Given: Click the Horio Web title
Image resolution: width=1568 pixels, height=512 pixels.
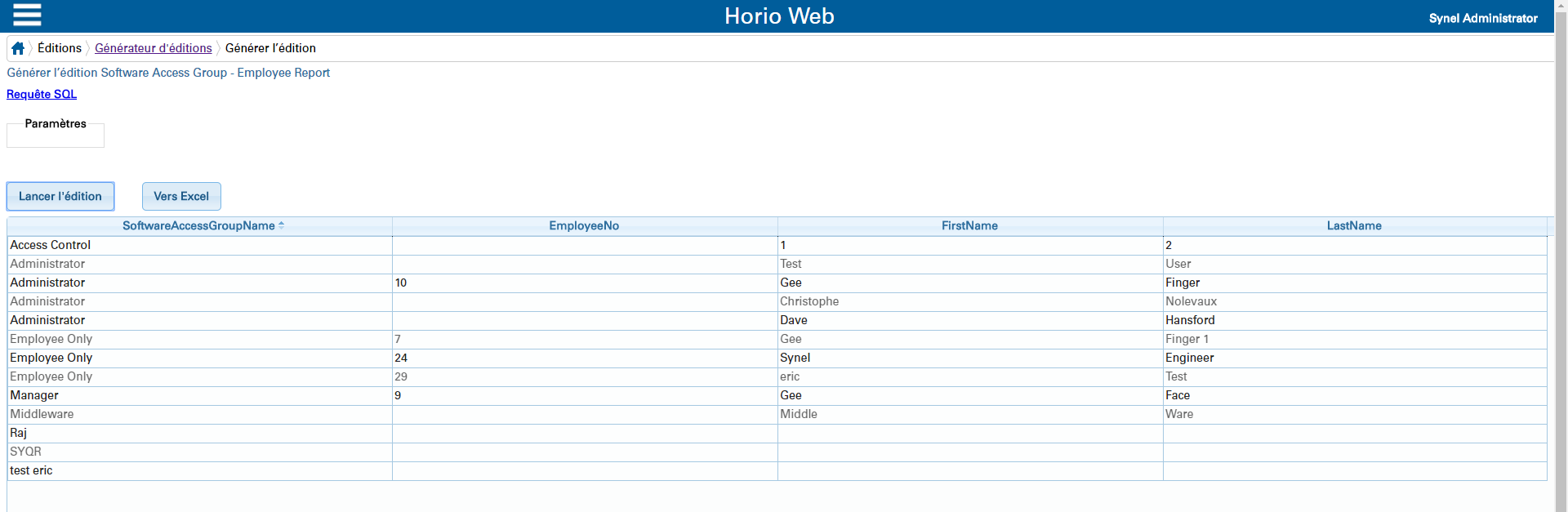Looking at the screenshot, I should point(779,16).
